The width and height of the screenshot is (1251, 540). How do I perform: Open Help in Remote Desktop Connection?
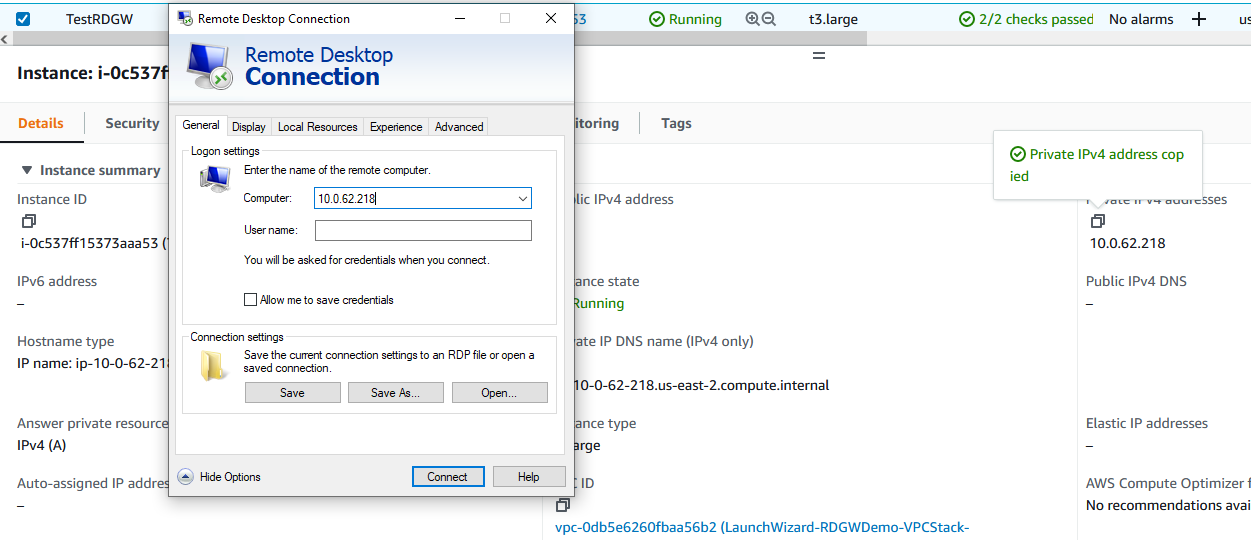coord(529,477)
